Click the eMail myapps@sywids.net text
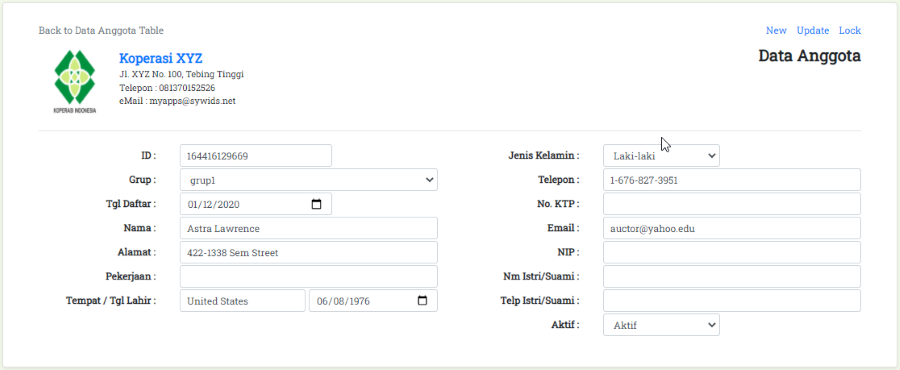Viewport: 900px width, 370px height. pos(177,101)
